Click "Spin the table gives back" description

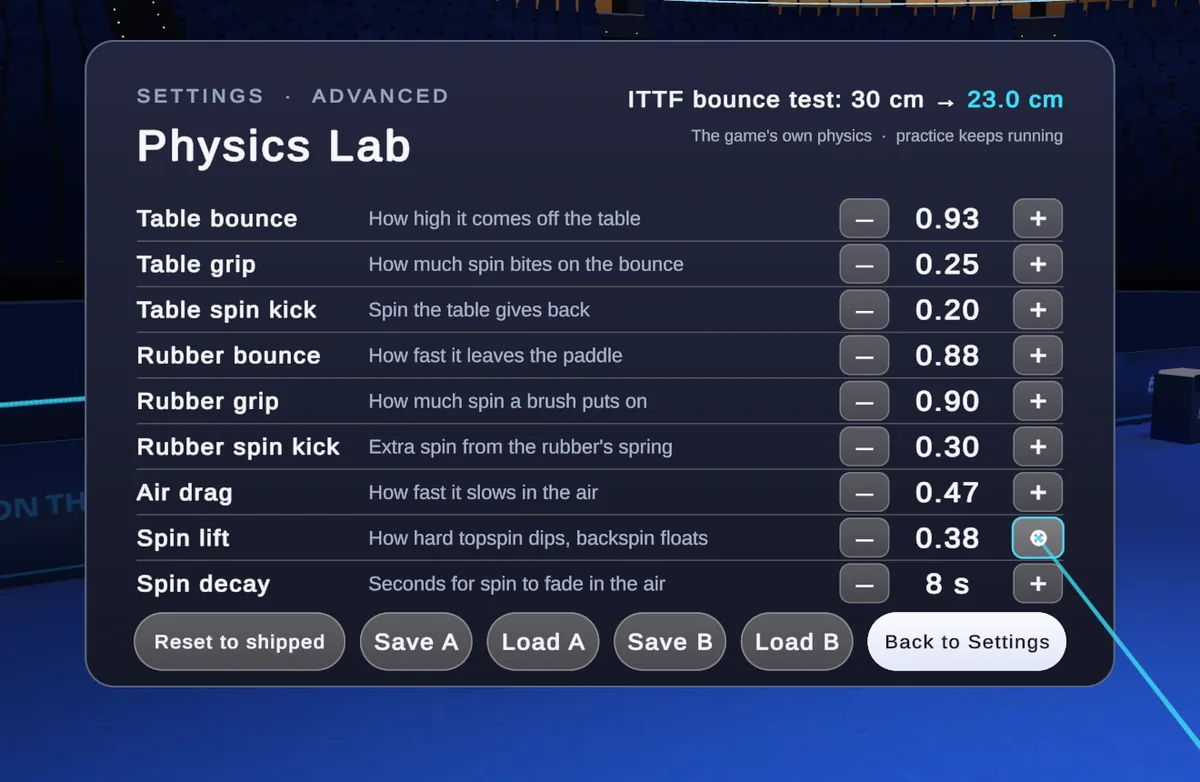tap(479, 310)
